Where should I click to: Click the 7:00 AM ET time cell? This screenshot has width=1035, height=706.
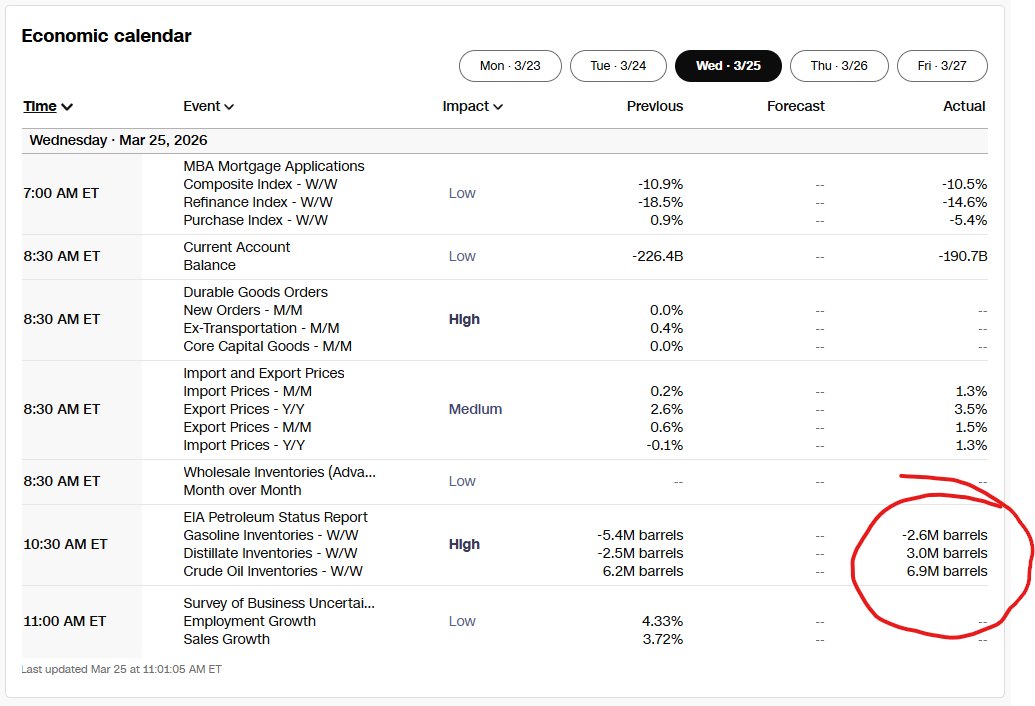(61, 193)
